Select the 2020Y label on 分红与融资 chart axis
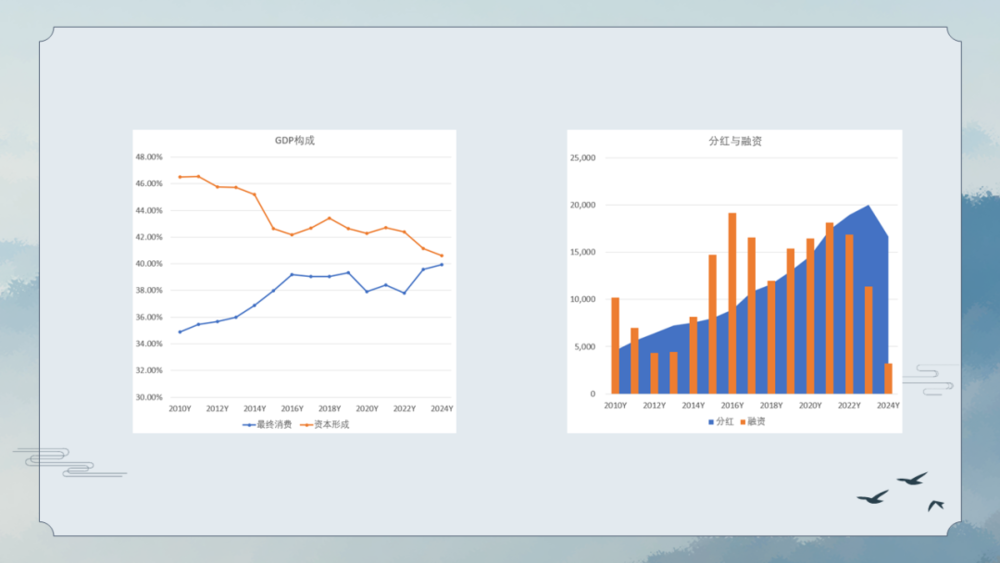The width and height of the screenshot is (1000, 563). pos(809,405)
